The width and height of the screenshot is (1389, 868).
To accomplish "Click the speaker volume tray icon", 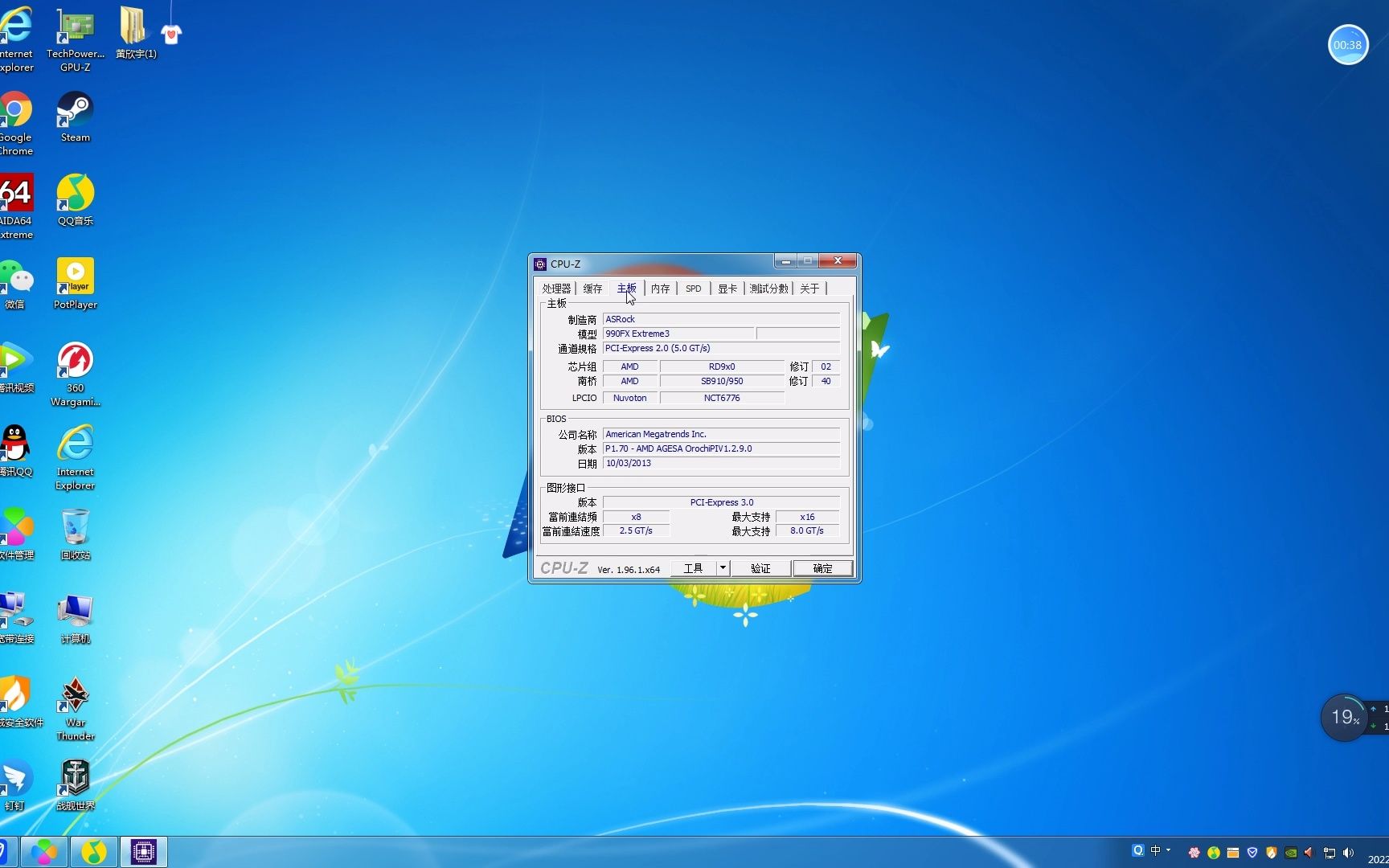I will pos(1349,853).
